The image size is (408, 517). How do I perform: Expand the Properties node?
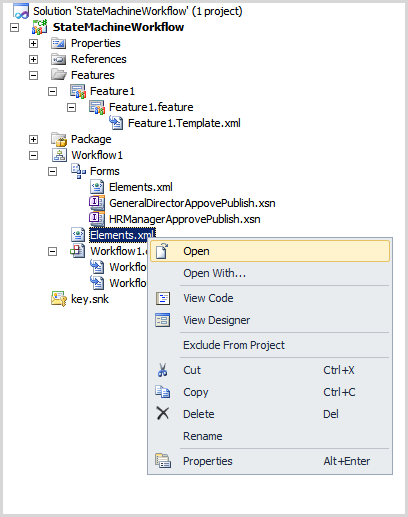pyautogui.click(x=33, y=43)
